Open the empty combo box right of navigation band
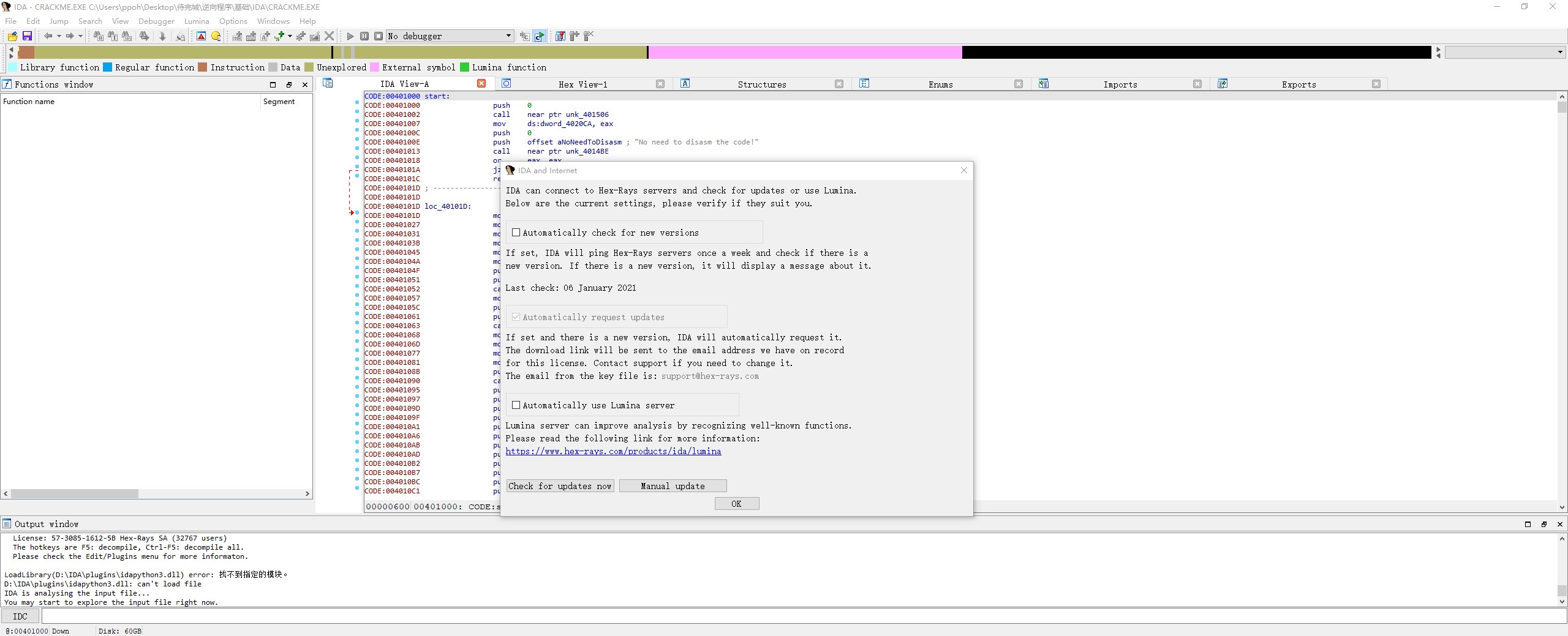Screen dimensions: 1568x636 1505,53
